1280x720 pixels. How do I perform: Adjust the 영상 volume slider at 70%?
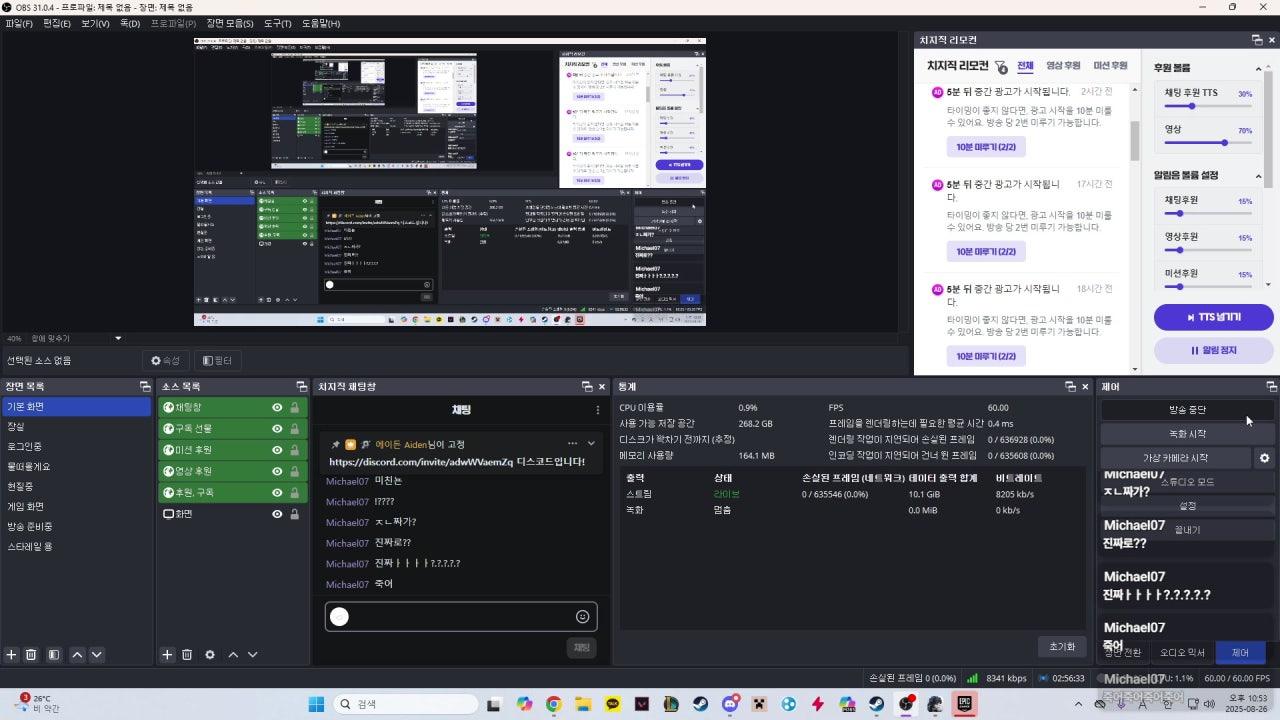[x=1208, y=142]
